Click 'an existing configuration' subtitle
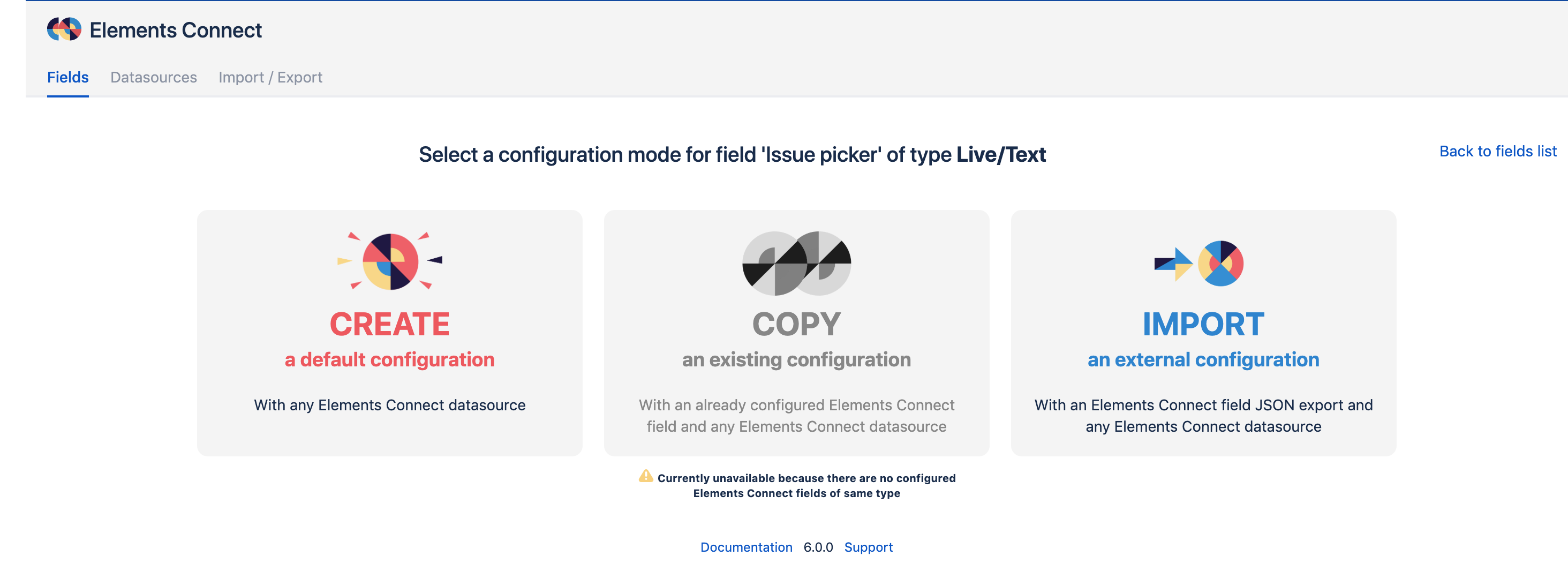The height and width of the screenshot is (571, 1568). point(796,360)
